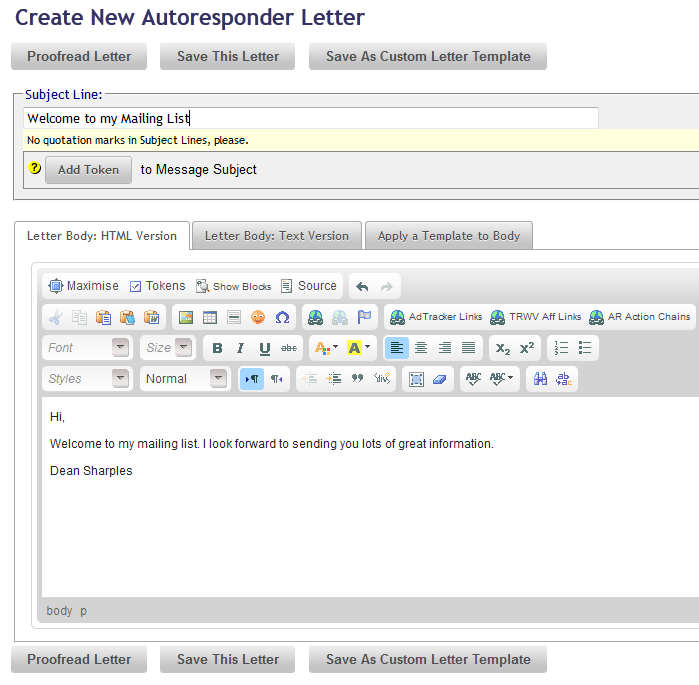Toggle Source view of the letter
Screen dimensions: 699x685
tap(308, 286)
